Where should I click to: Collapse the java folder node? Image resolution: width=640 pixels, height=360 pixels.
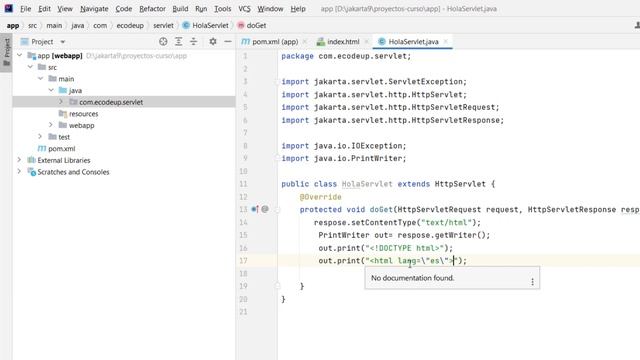pyautogui.click(x=51, y=90)
